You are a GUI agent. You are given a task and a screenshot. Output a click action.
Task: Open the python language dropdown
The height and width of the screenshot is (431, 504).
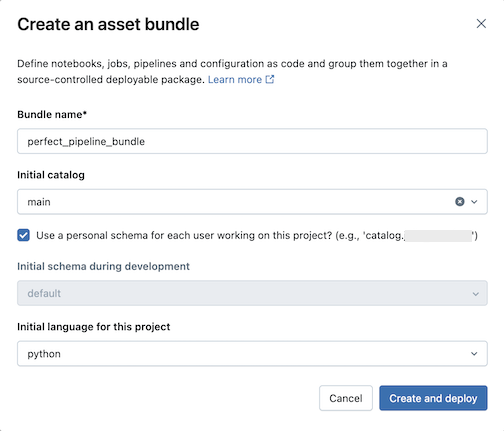pyautogui.click(x=252, y=354)
